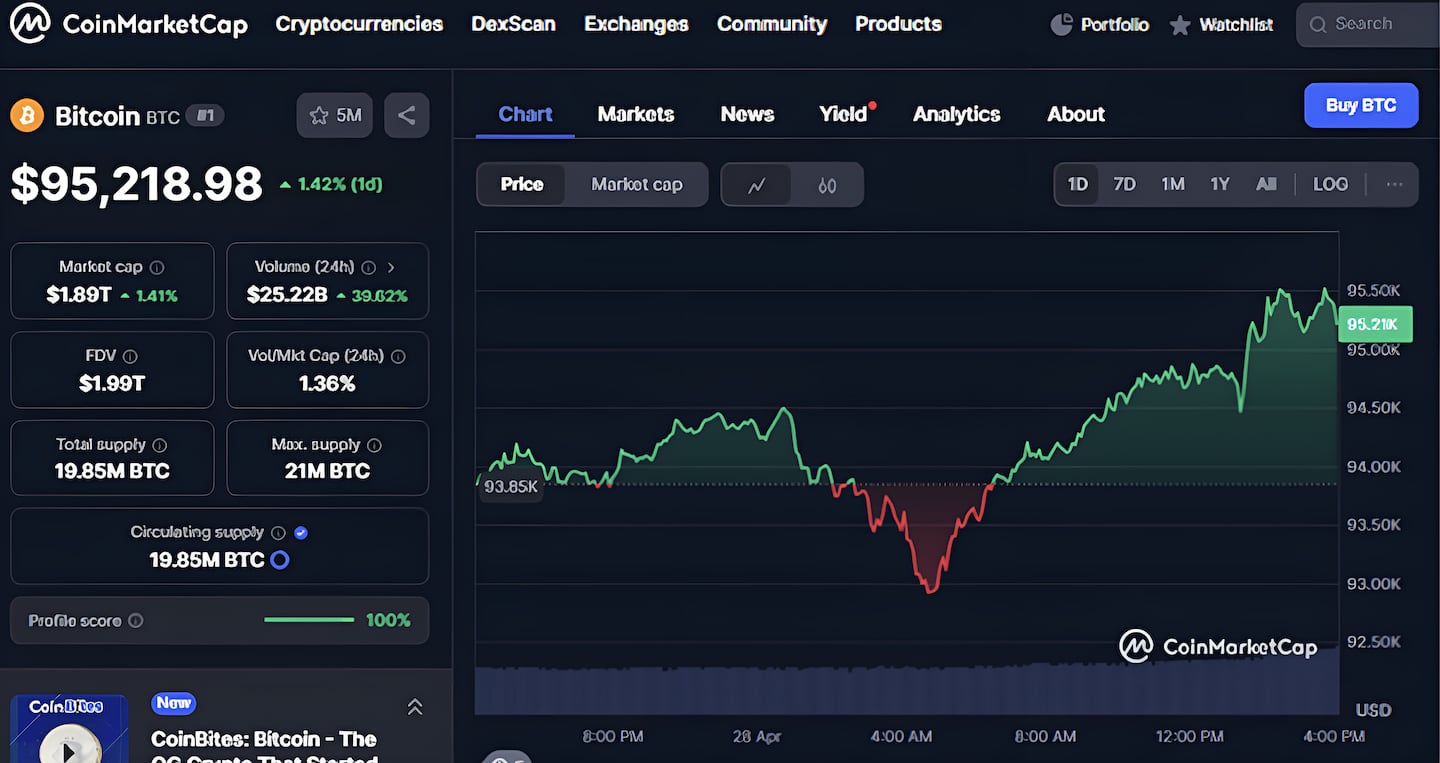Image resolution: width=1440 pixels, height=763 pixels.
Task: Click the 21M BTC max supply value
Action: tap(327, 471)
